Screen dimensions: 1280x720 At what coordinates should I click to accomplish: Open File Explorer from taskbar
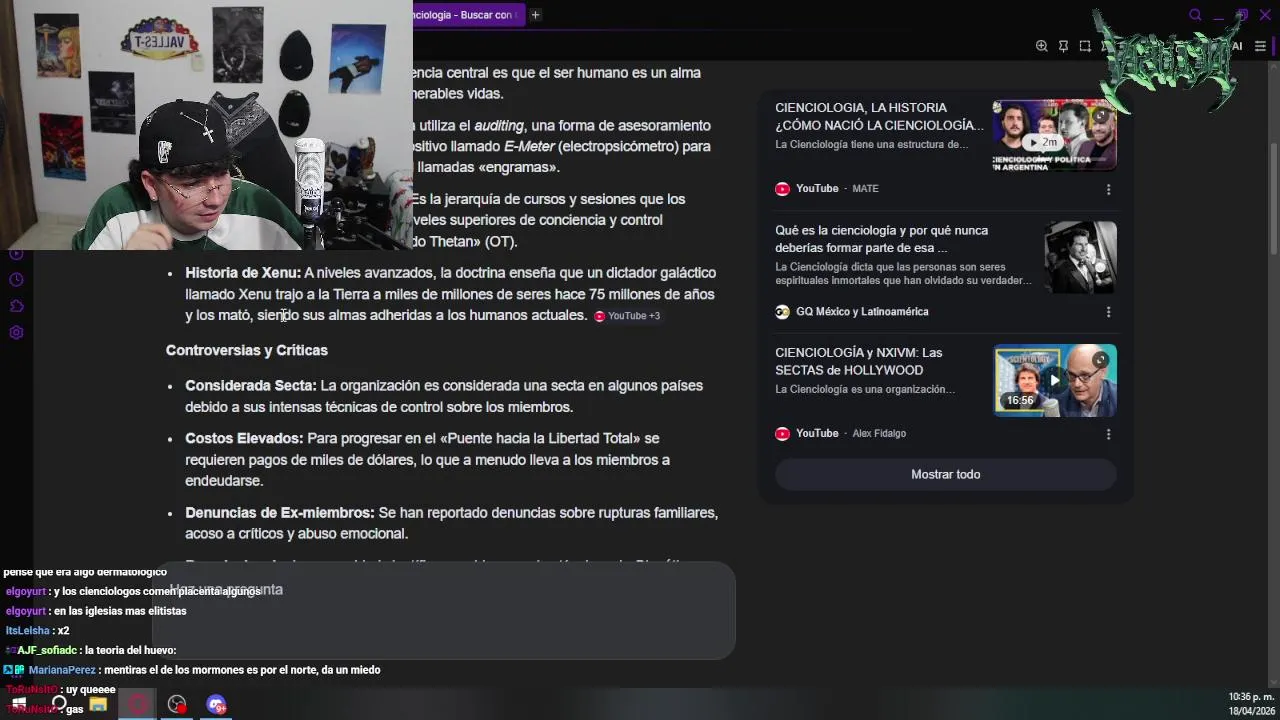pyautogui.click(x=98, y=704)
